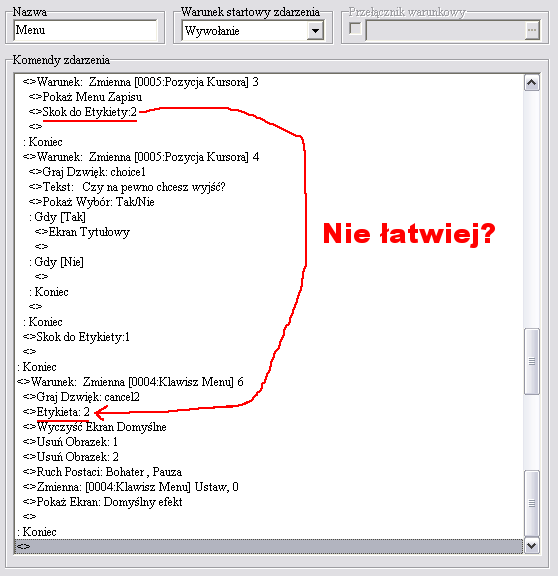Screen dimensions: 558x576
Task: Click the ellipsis button for conditional switch
Action: tap(532, 30)
